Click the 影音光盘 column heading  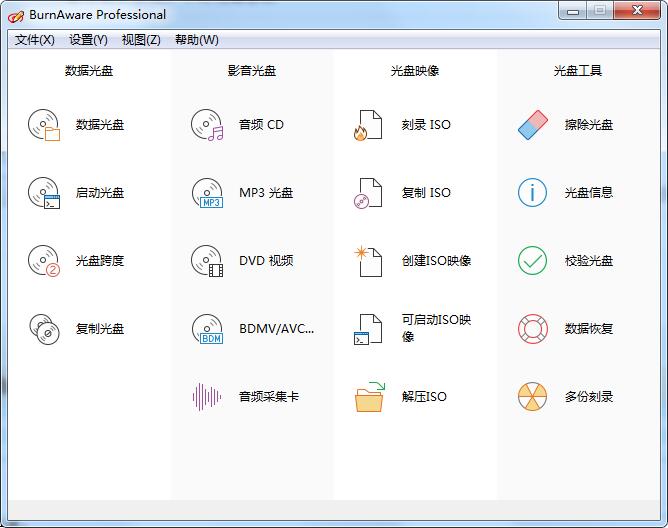point(252,71)
